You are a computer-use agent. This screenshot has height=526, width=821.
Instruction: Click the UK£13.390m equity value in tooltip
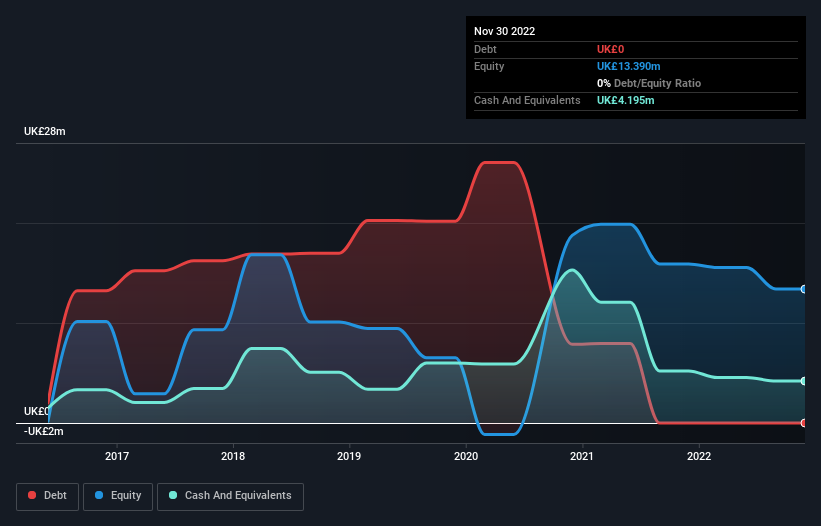click(x=628, y=66)
